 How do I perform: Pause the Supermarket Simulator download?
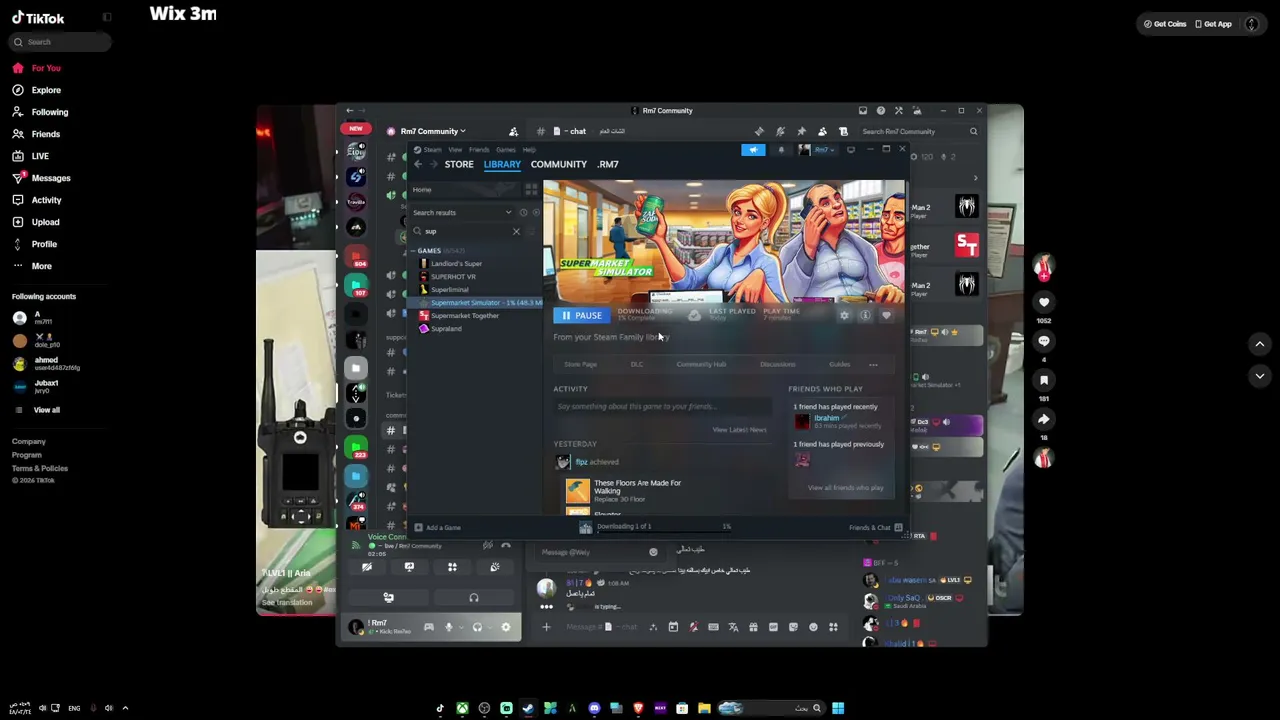pyautogui.click(x=580, y=315)
